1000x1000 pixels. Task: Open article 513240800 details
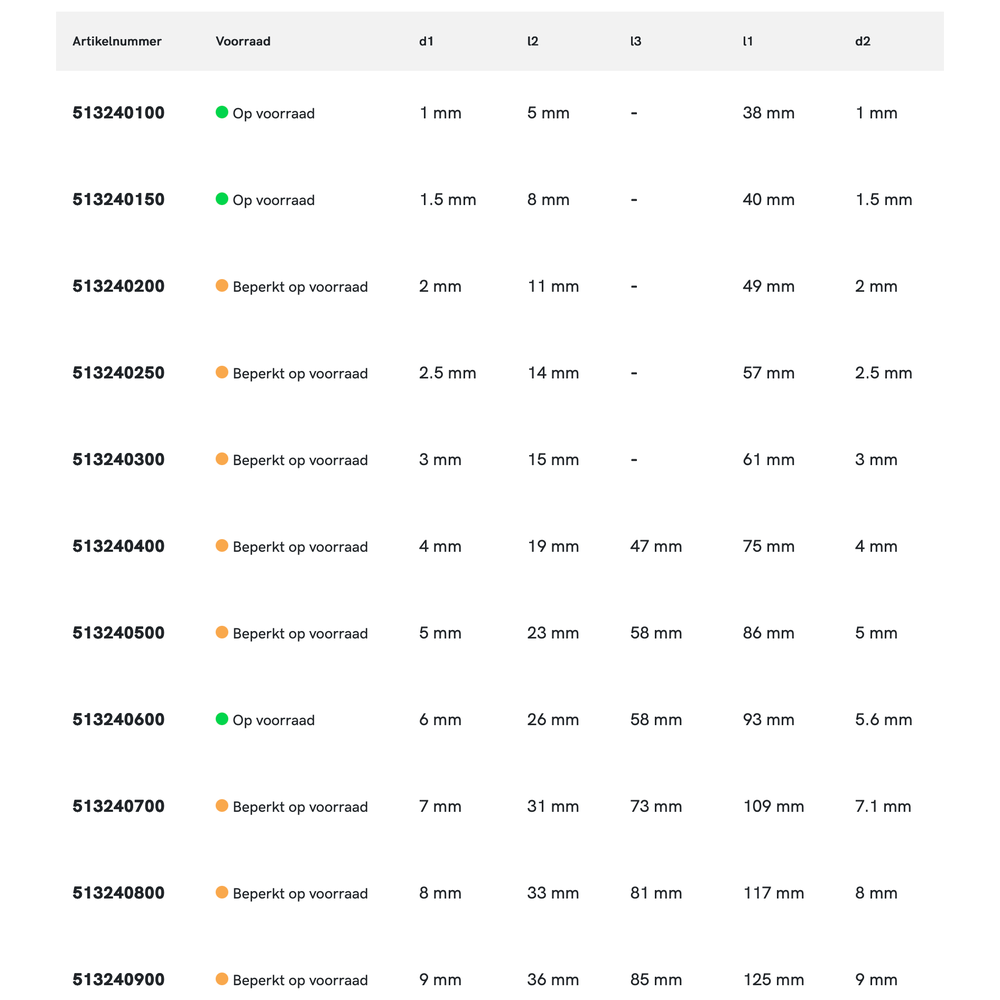click(x=118, y=893)
